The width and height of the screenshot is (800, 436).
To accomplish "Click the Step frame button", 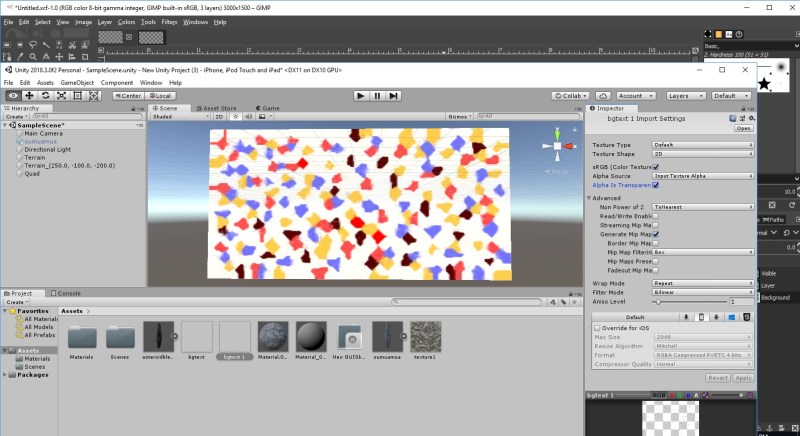I will click(x=394, y=96).
